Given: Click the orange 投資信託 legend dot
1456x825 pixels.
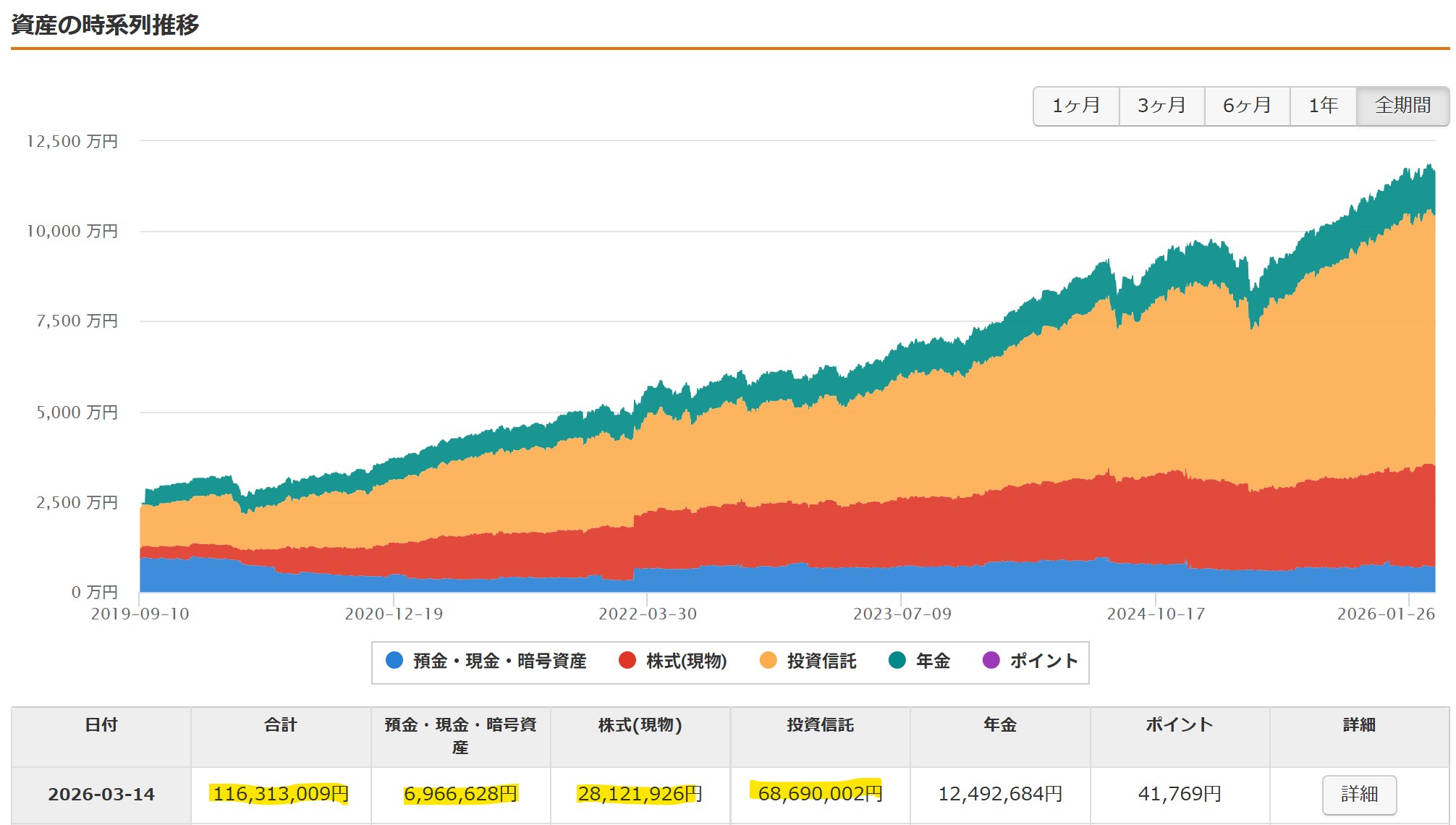Looking at the screenshot, I should pyautogui.click(x=769, y=660).
